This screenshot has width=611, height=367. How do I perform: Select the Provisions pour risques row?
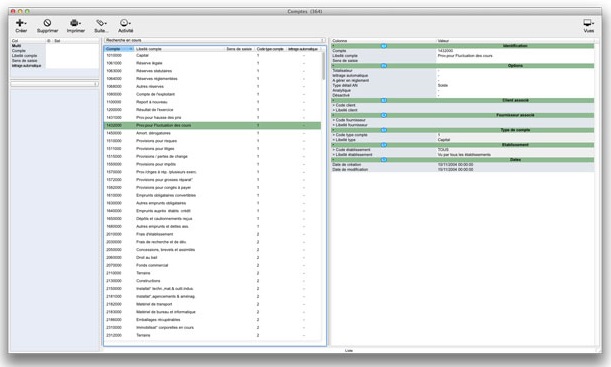(213, 141)
